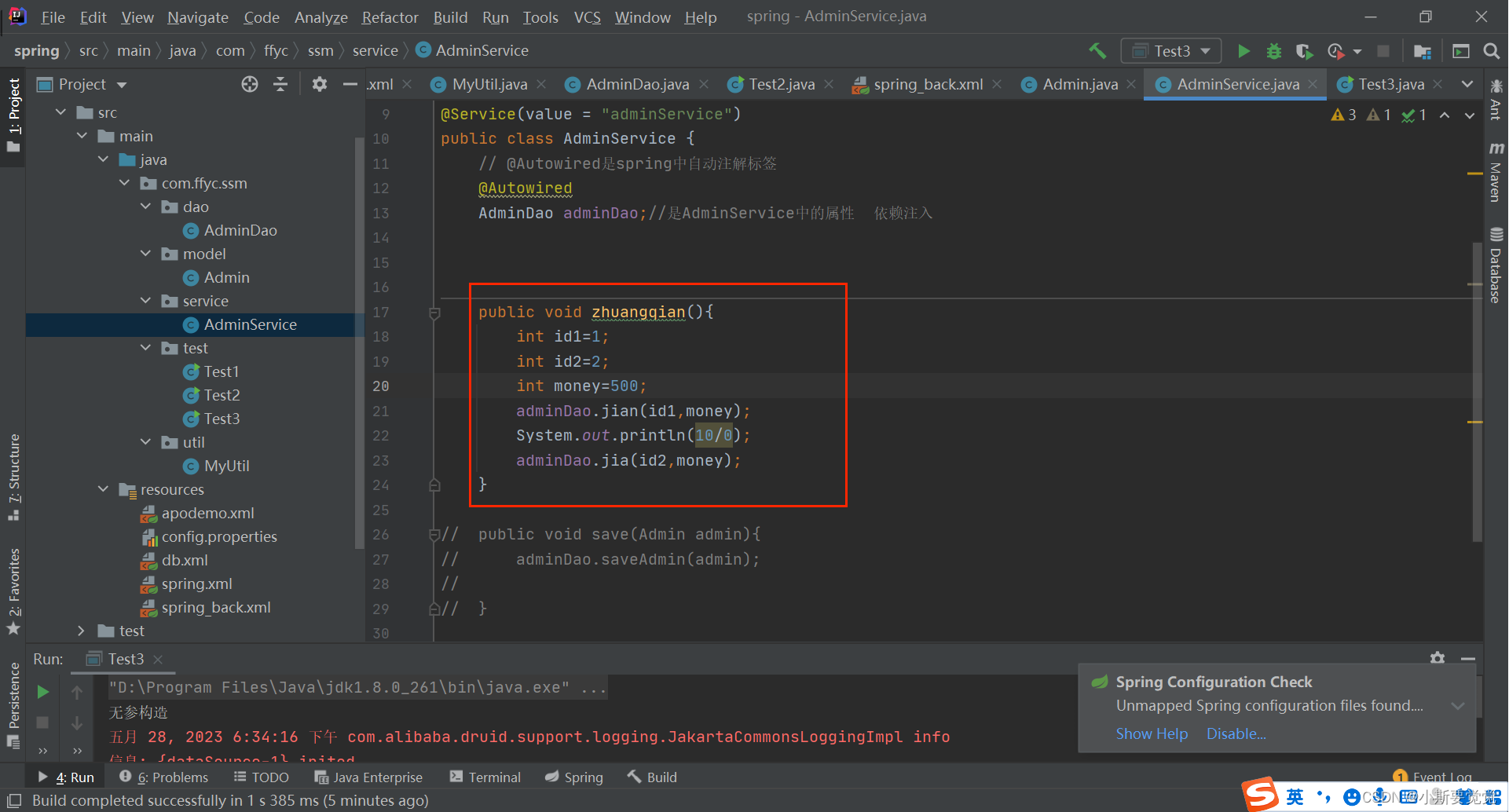Image resolution: width=1509 pixels, height=812 pixels.
Task: Open the Maven tool window
Action: click(x=1496, y=172)
